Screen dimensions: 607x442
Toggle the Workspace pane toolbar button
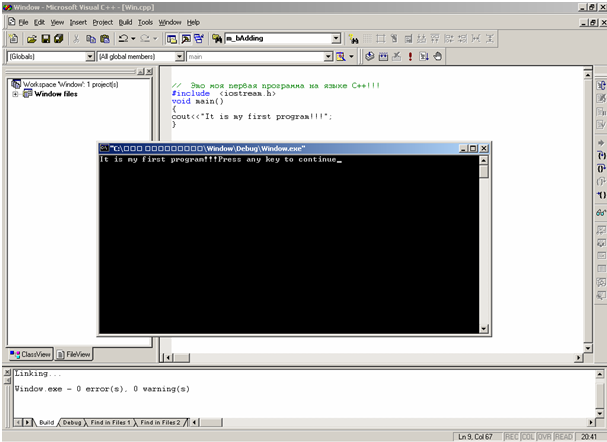coord(171,39)
